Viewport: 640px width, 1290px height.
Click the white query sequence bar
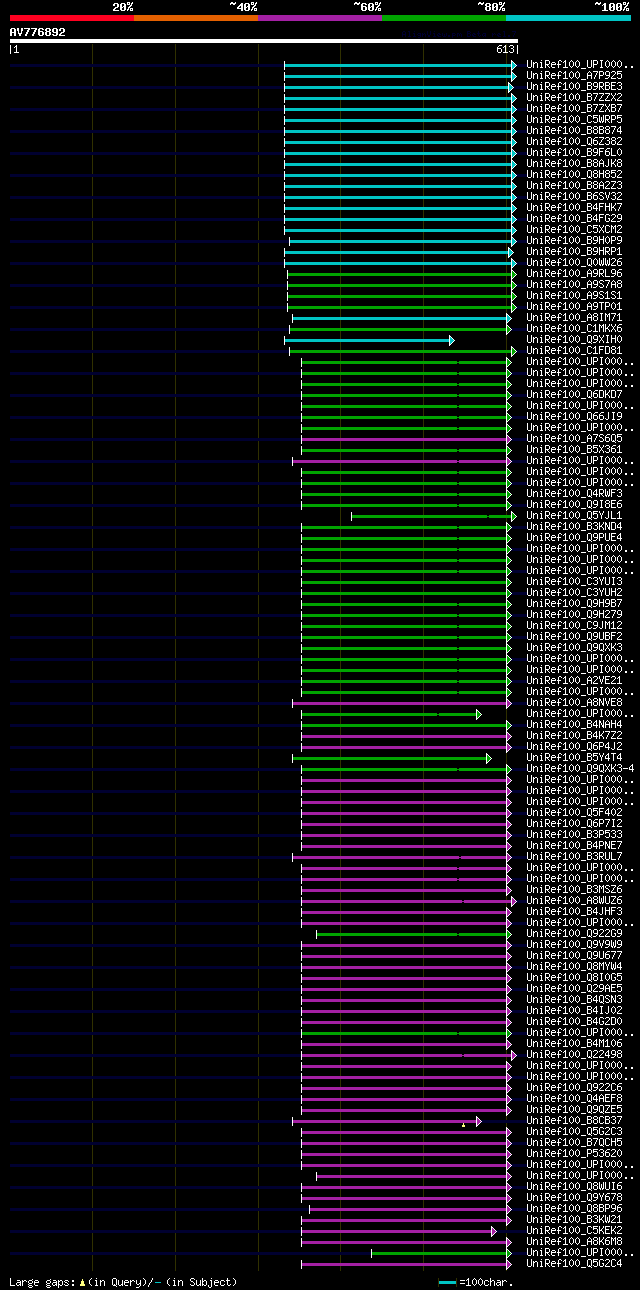[x=264, y=41]
